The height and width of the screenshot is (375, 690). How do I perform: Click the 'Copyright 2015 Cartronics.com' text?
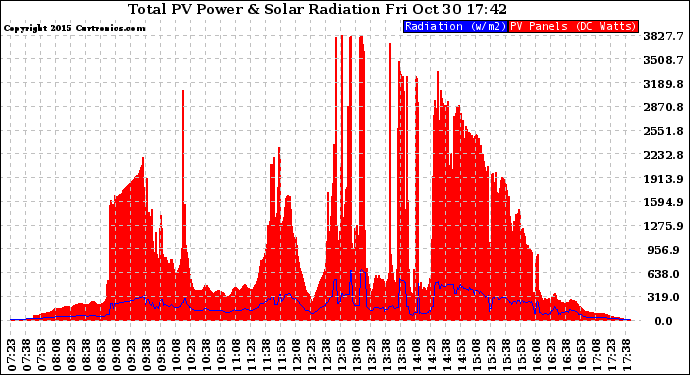tap(74, 28)
